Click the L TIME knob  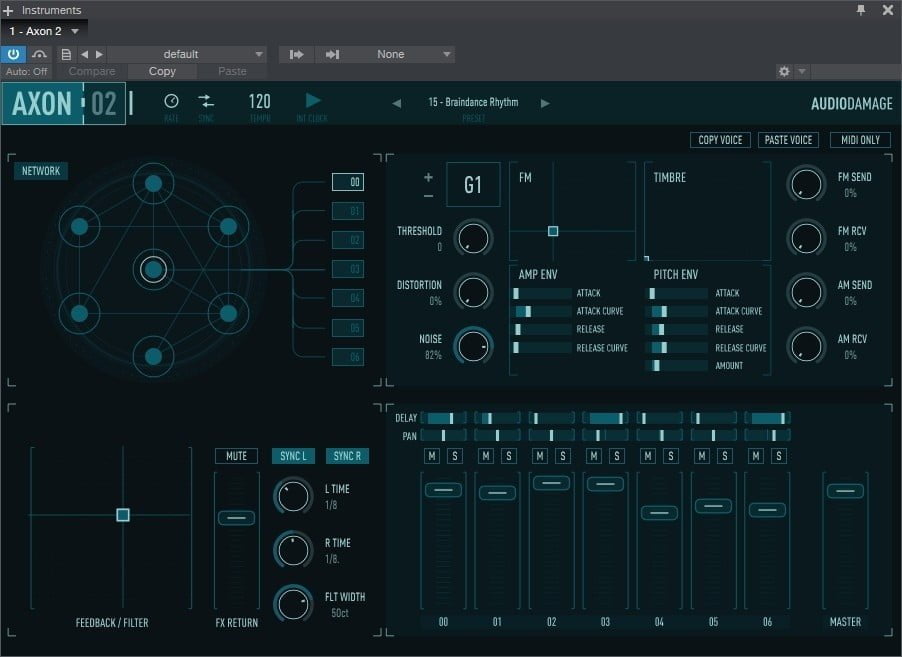point(293,496)
